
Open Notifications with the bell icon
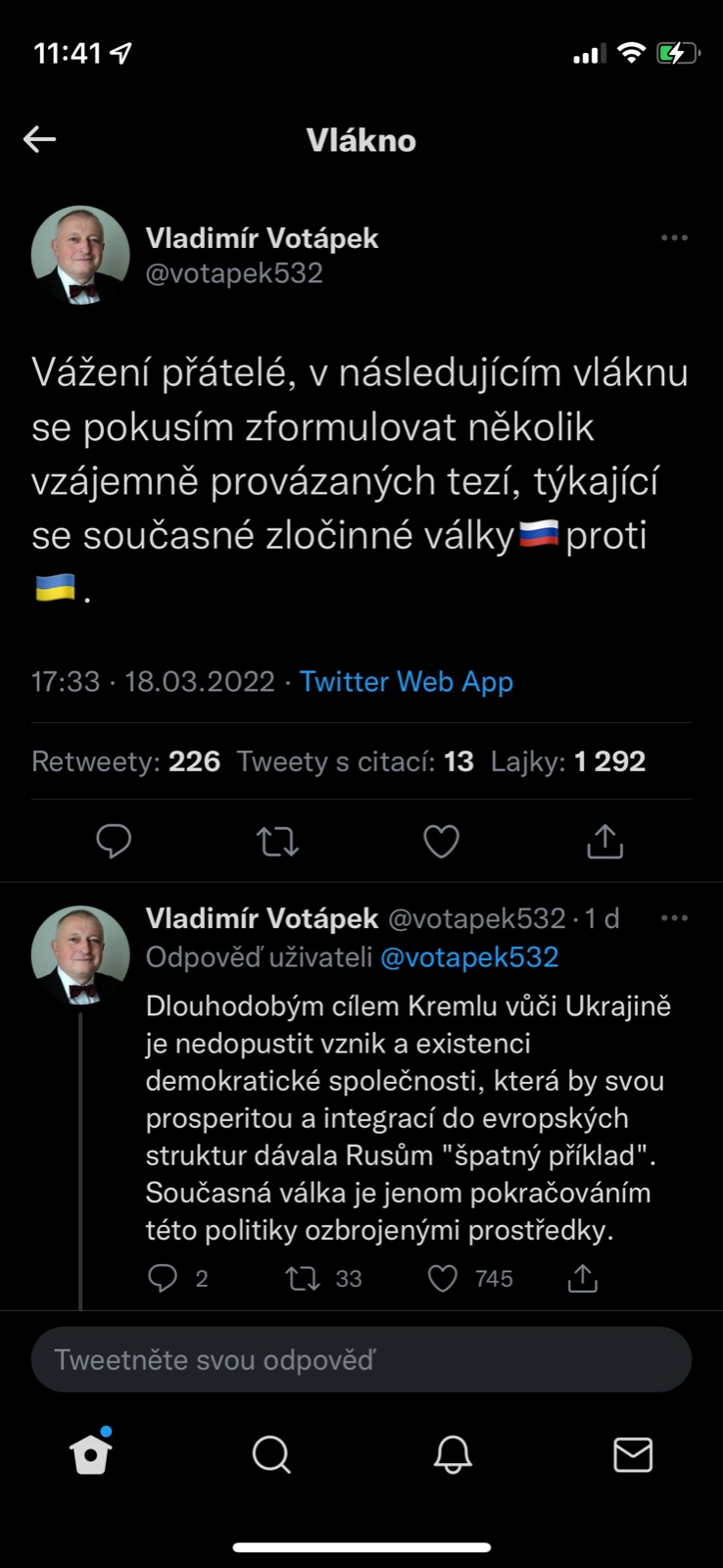(x=453, y=1454)
